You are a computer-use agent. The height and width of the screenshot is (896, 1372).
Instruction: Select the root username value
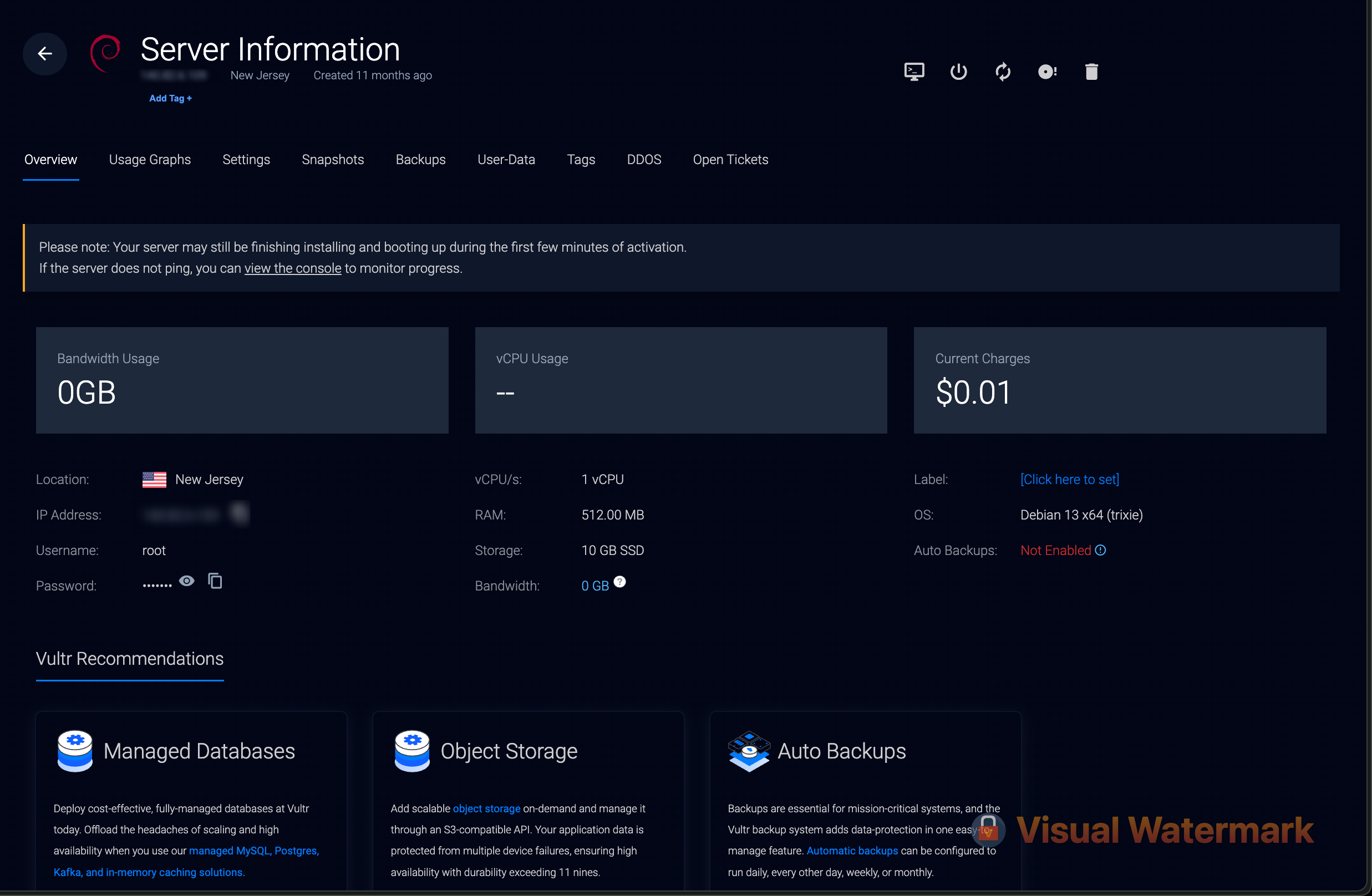[x=154, y=550]
